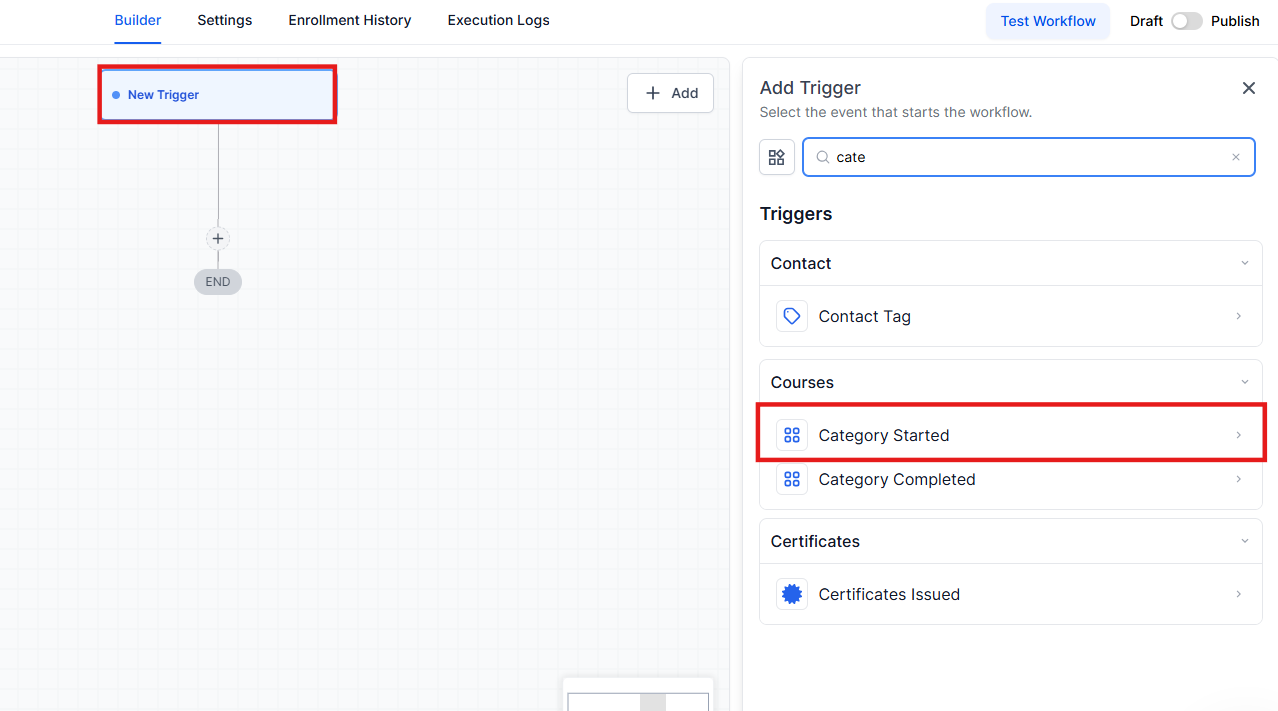The height and width of the screenshot is (711, 1278).
Task: Select the New Trigger node
Action: (217, 95)
